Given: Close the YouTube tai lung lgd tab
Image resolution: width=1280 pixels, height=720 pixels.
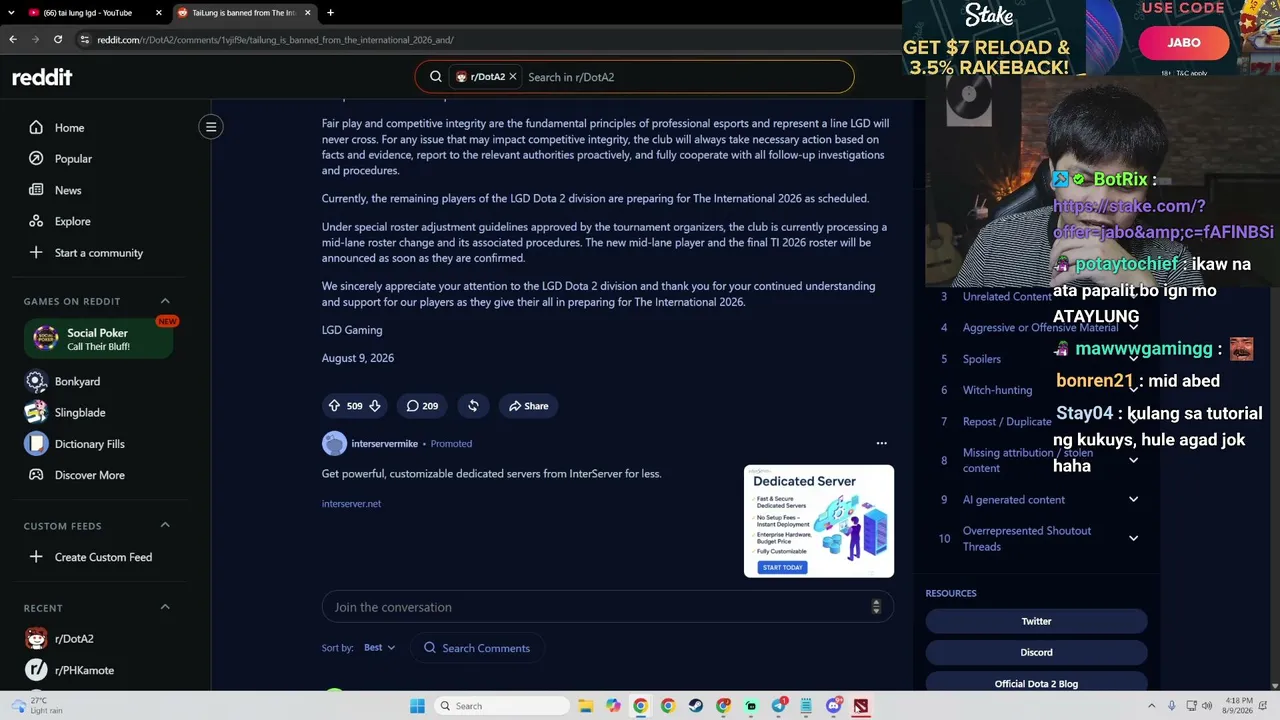Looking at the screenshot, I should click(x=158, y=13).
